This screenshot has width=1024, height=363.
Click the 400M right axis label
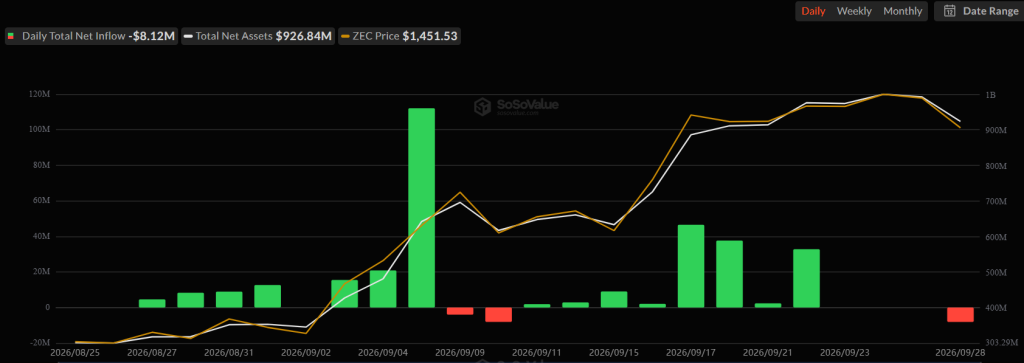coord(995,308)
